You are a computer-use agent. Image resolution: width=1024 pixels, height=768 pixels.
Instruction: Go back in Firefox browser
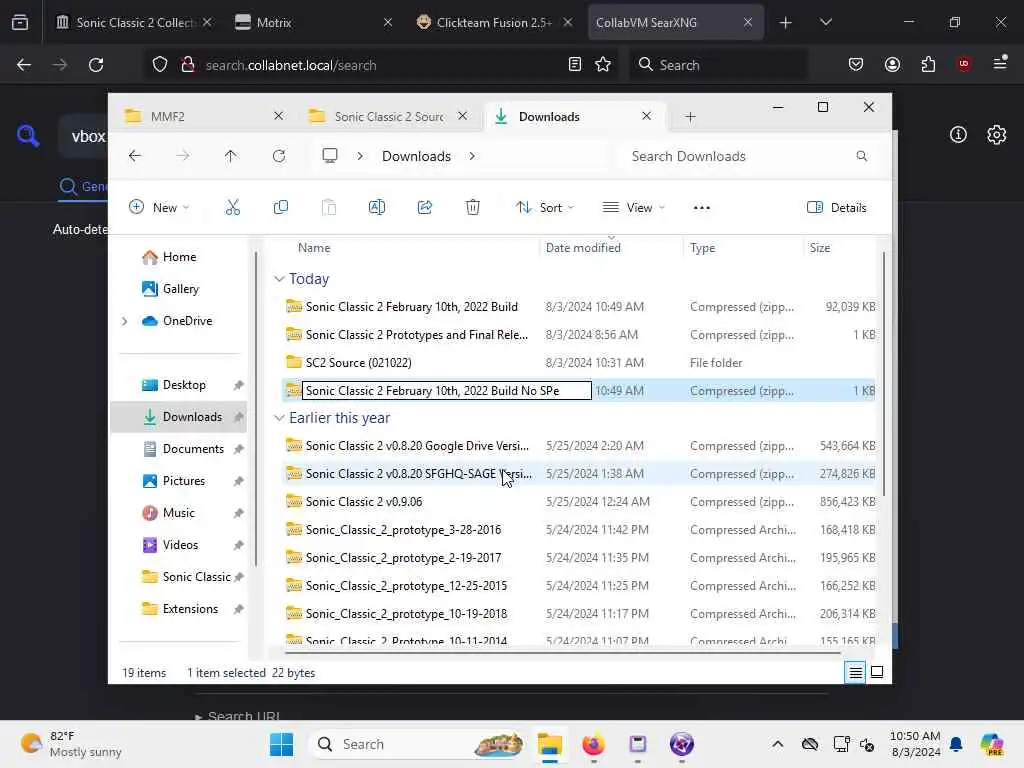(24, 65)
